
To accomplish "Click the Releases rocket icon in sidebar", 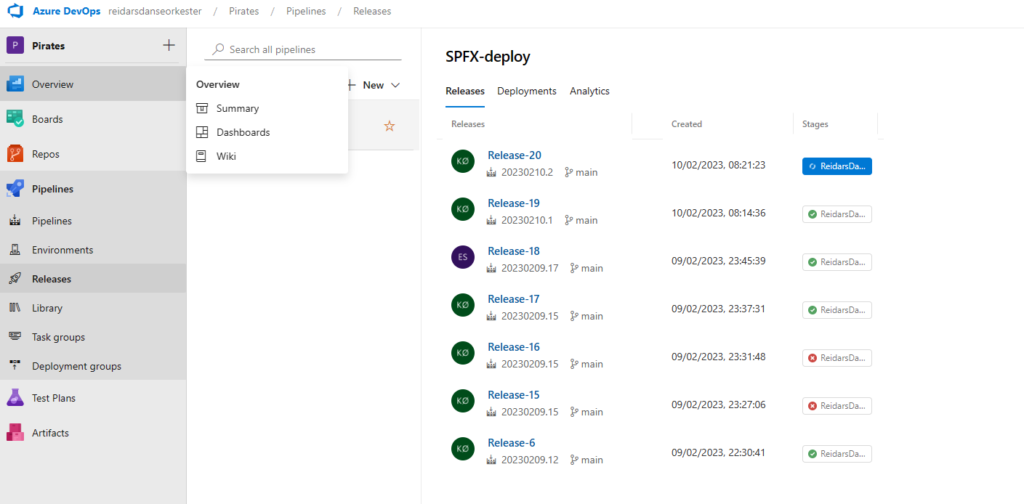I will pos(15,279).
